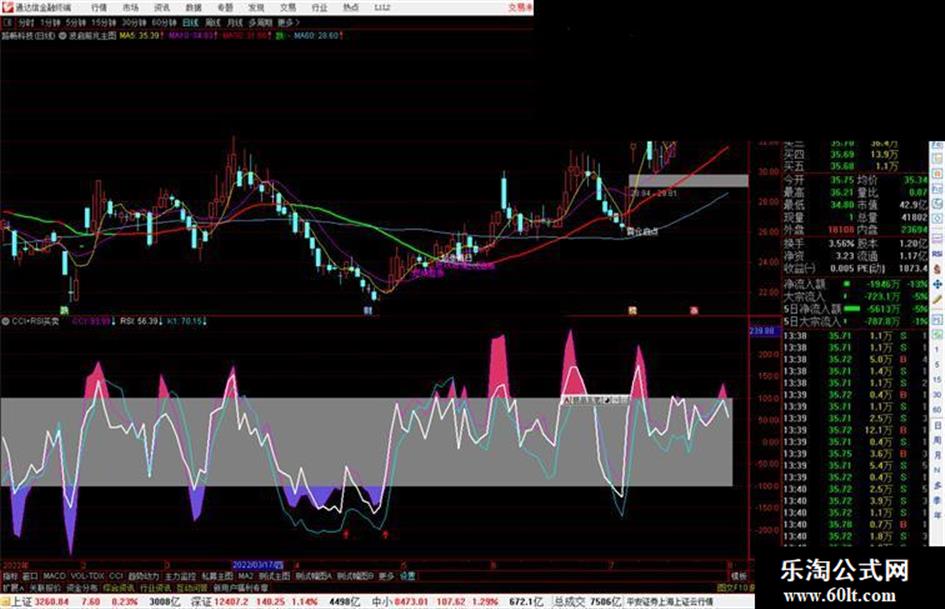The image size is (945, 609).
Task: Open the 综合资讯 tab
Action: click(x=119, y=587)
